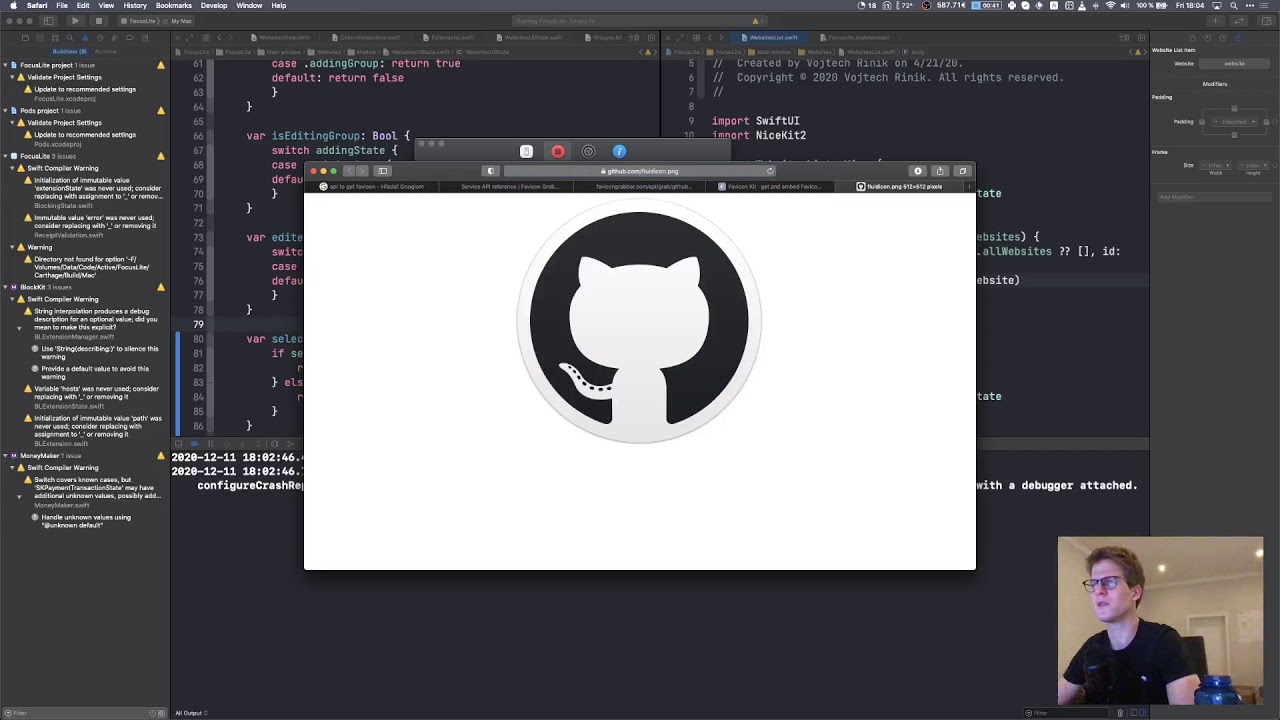Click the blue info icon in recording toolbar
Screen dimensions: 1280x720
coord(619,151)
